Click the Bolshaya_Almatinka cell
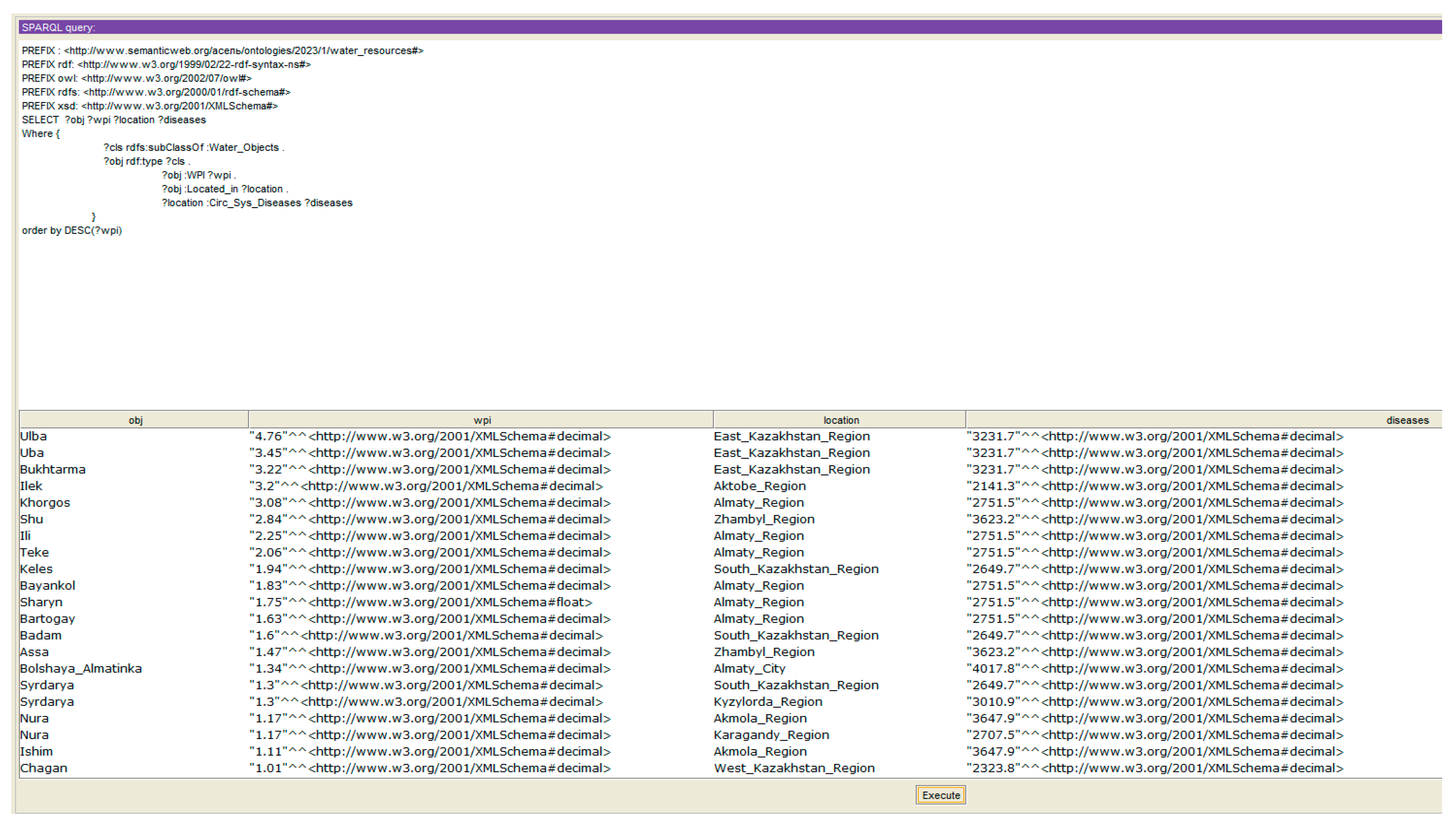The image size is (1456, 834). coord(81,669)
